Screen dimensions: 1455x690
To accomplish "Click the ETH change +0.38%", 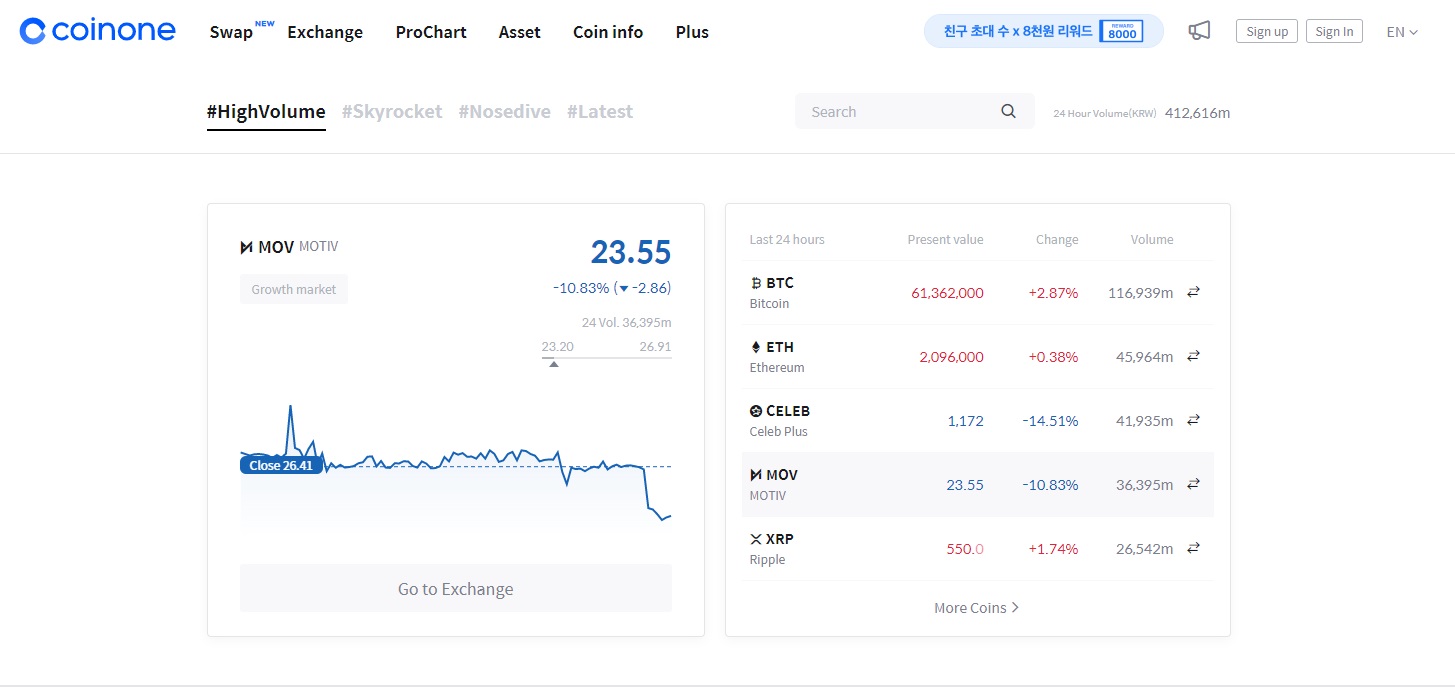I will 1053,356.
